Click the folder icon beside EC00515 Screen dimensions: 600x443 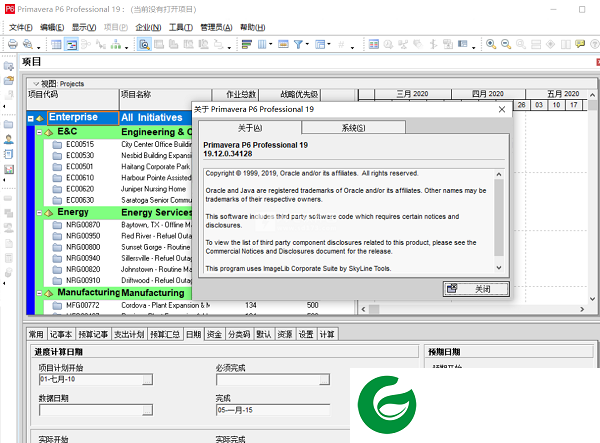coord(57,145)
